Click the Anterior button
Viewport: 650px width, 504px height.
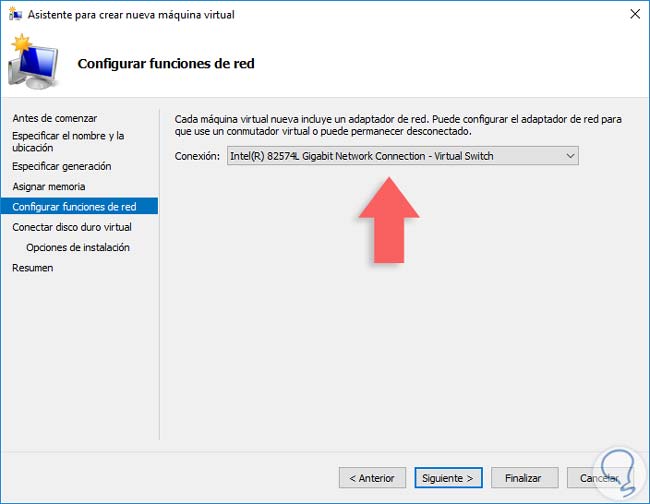click(x=372, y=477)
